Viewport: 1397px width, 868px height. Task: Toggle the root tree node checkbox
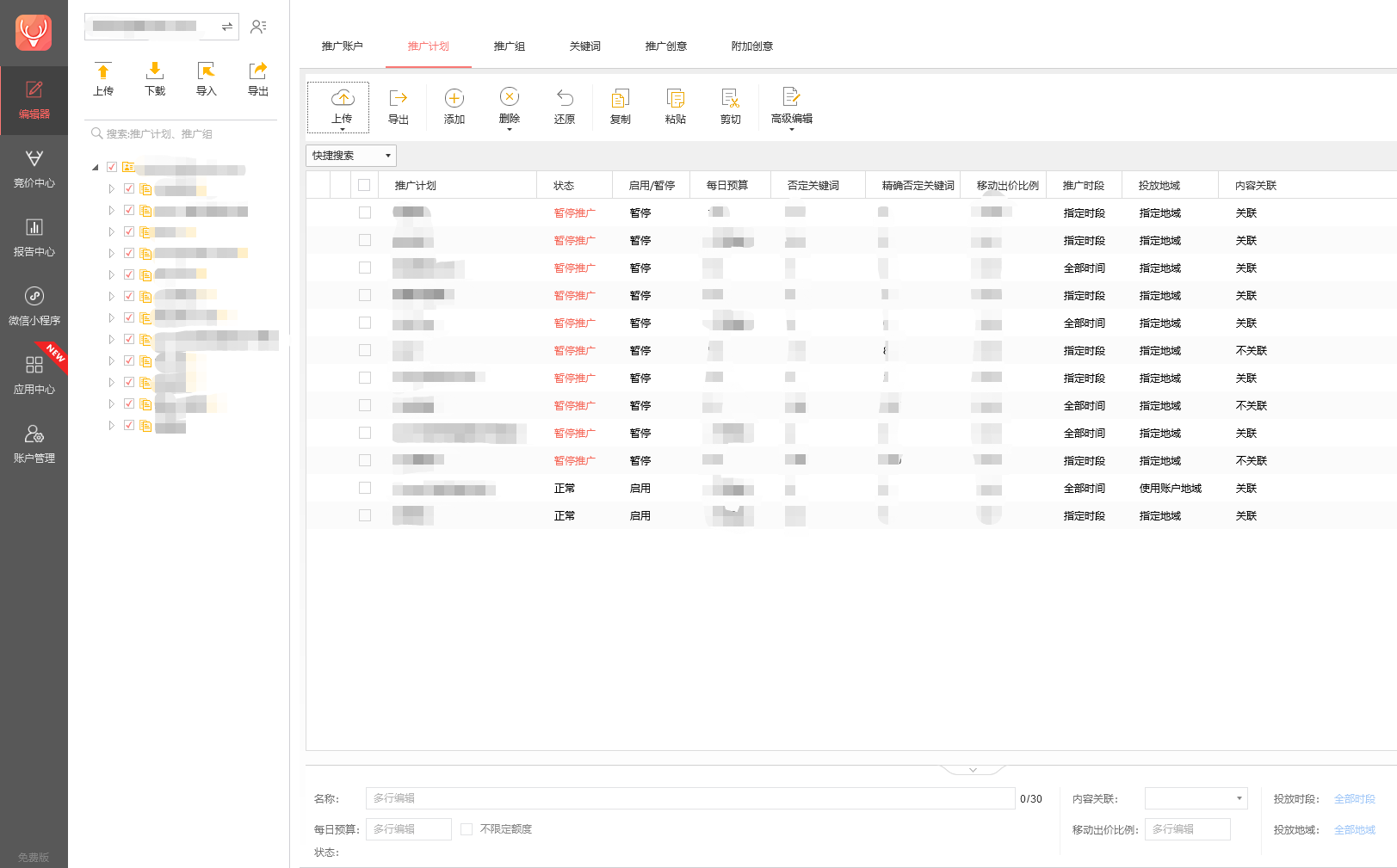pyautogui.click(x=112, y=167)
